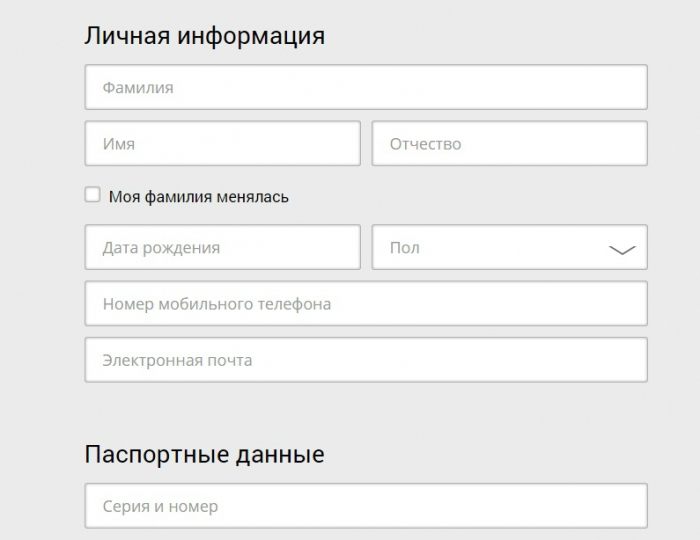Screen dimensions: 700x540
Task: Select the passport series and number box
Action: tap(366, 506)
